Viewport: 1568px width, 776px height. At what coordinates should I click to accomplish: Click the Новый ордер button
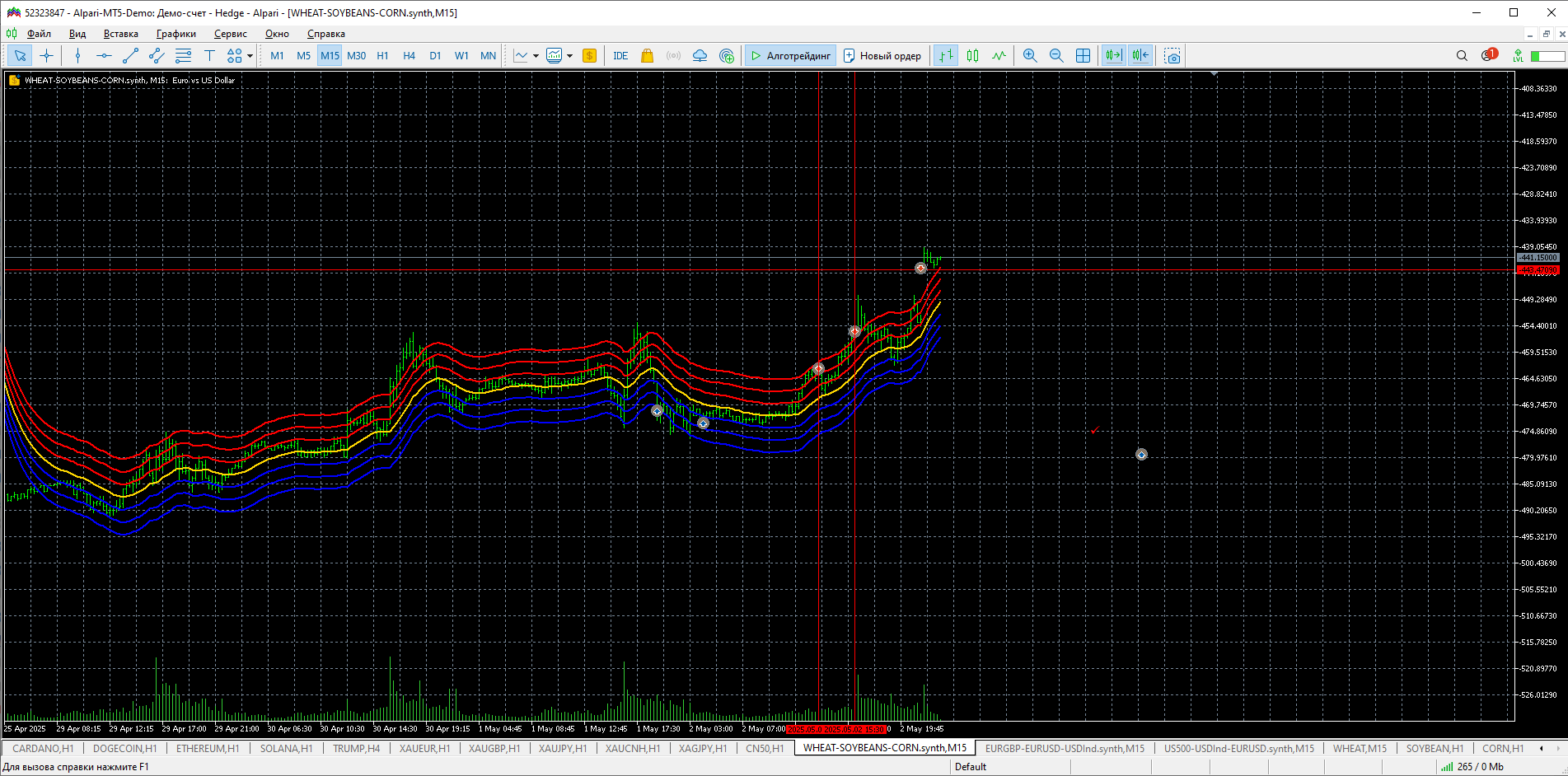click(882, 56)
